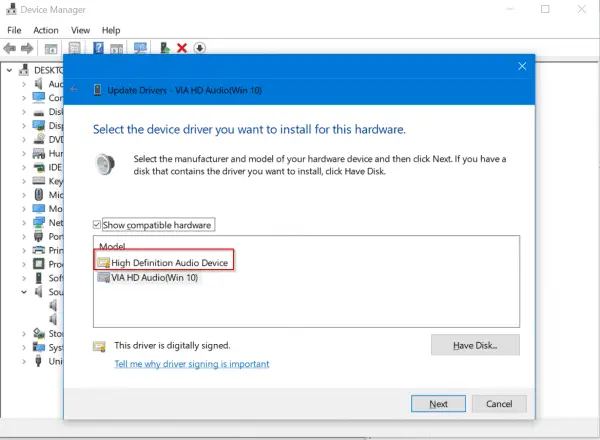Click the IDE controllers icon in tree
This screenshot has height=440, width=600.
point(39,167)
